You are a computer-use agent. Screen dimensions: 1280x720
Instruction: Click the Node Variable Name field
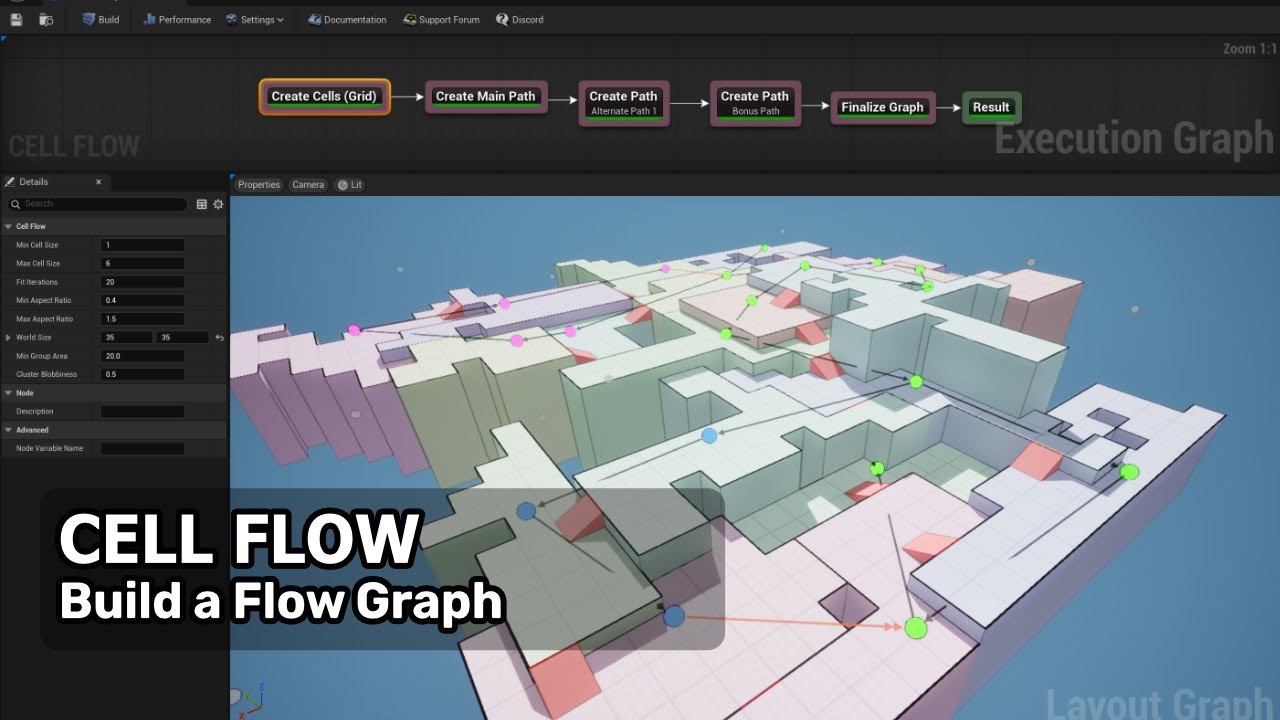click(142, 448)
